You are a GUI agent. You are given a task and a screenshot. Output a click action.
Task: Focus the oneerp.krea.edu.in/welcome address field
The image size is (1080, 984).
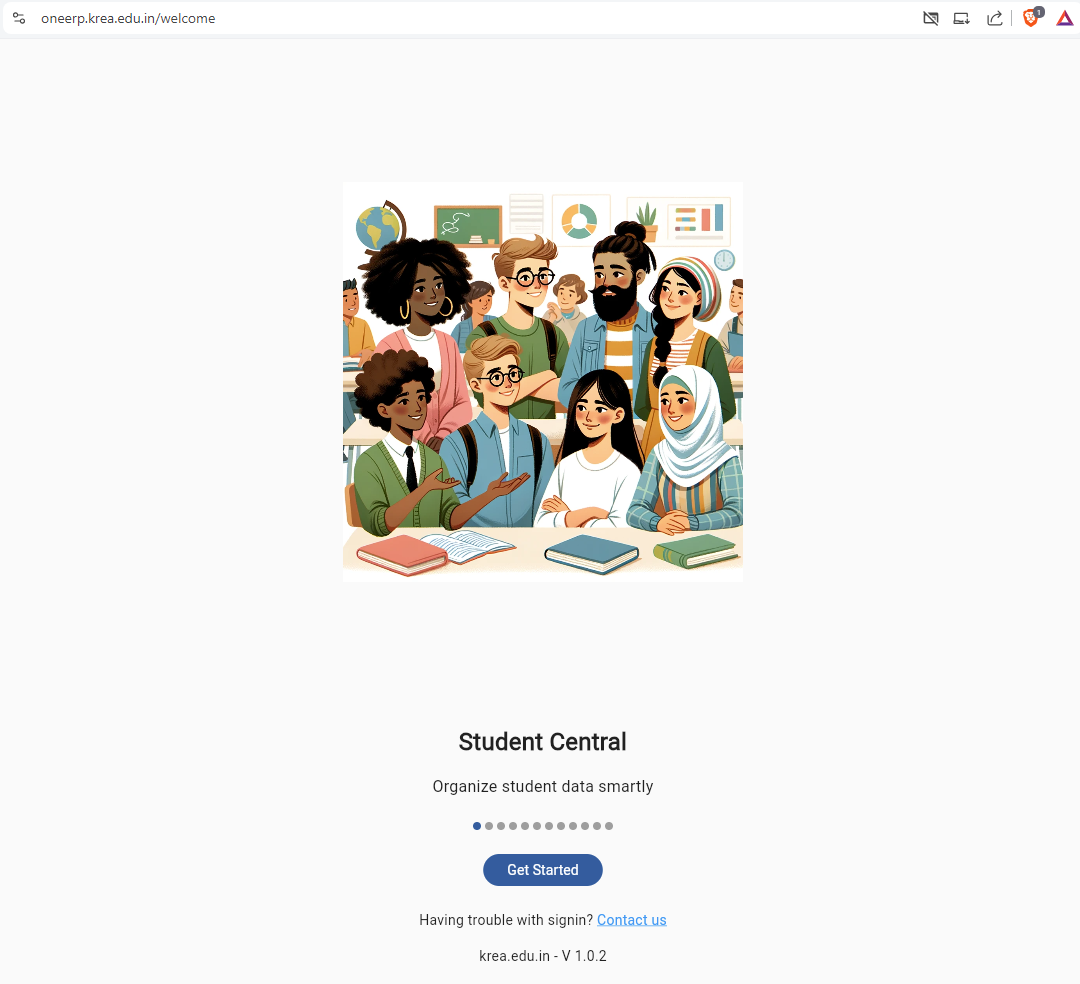point(128,19)
